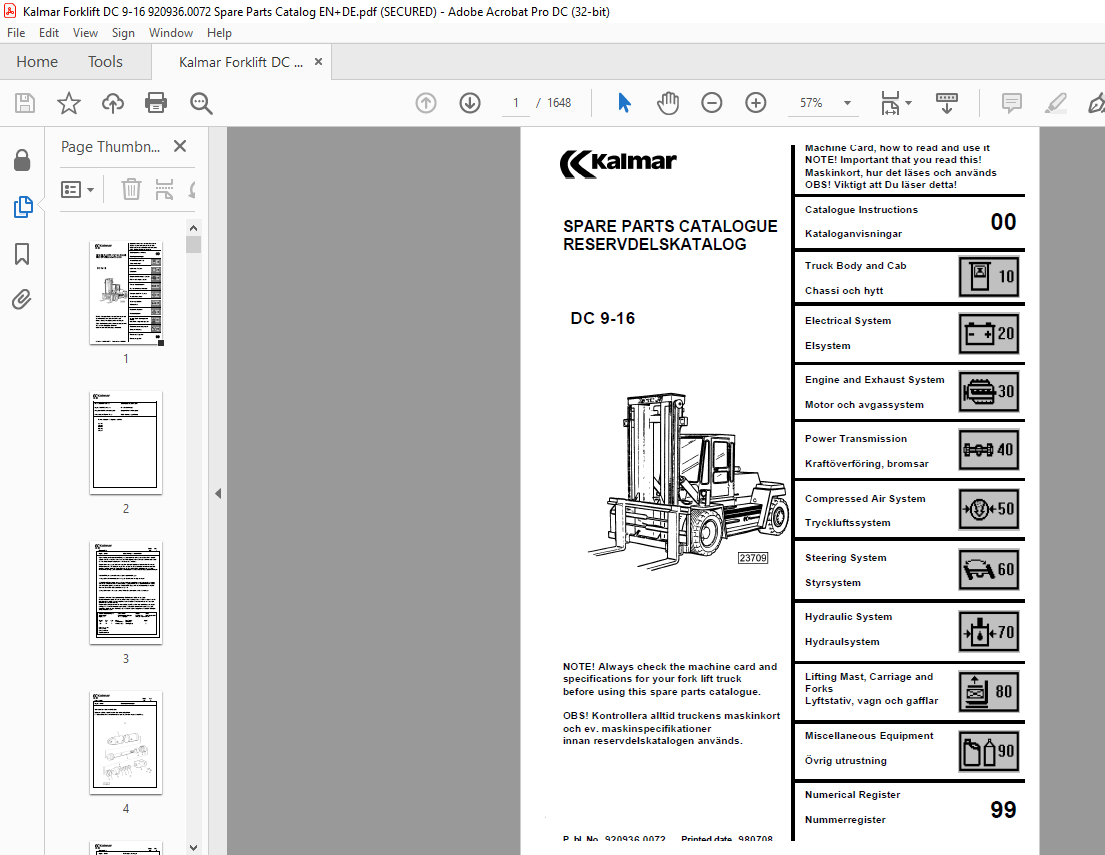This screenshot has height=855, width=1105.
Task: Click the current page number field
Action: pyautogui.click(x=516, y=103)
